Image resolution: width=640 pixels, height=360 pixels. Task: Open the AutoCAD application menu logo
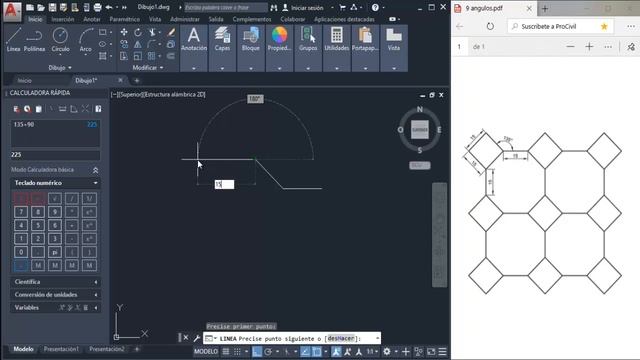(x=11, y=11)
